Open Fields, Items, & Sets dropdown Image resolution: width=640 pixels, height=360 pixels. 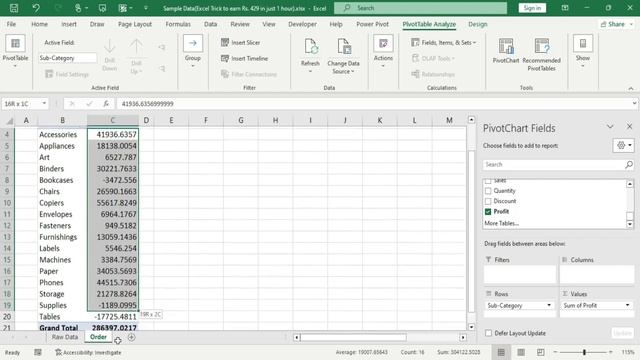[x=444, y=42]
